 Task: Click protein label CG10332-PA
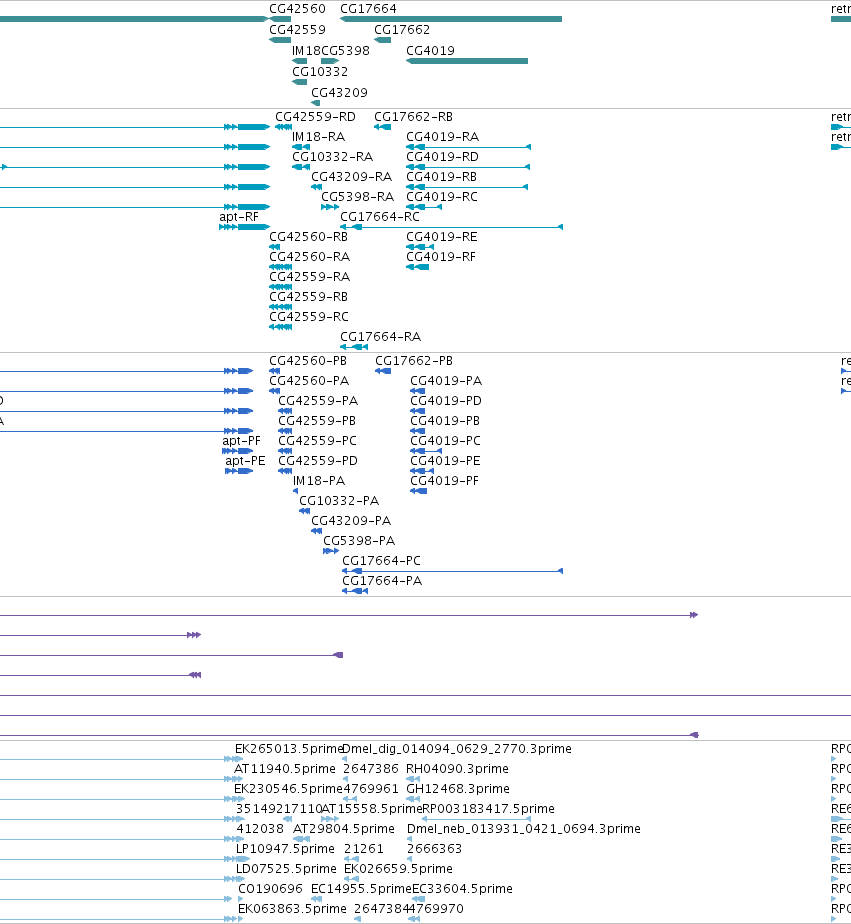click(x=339, y=501)
